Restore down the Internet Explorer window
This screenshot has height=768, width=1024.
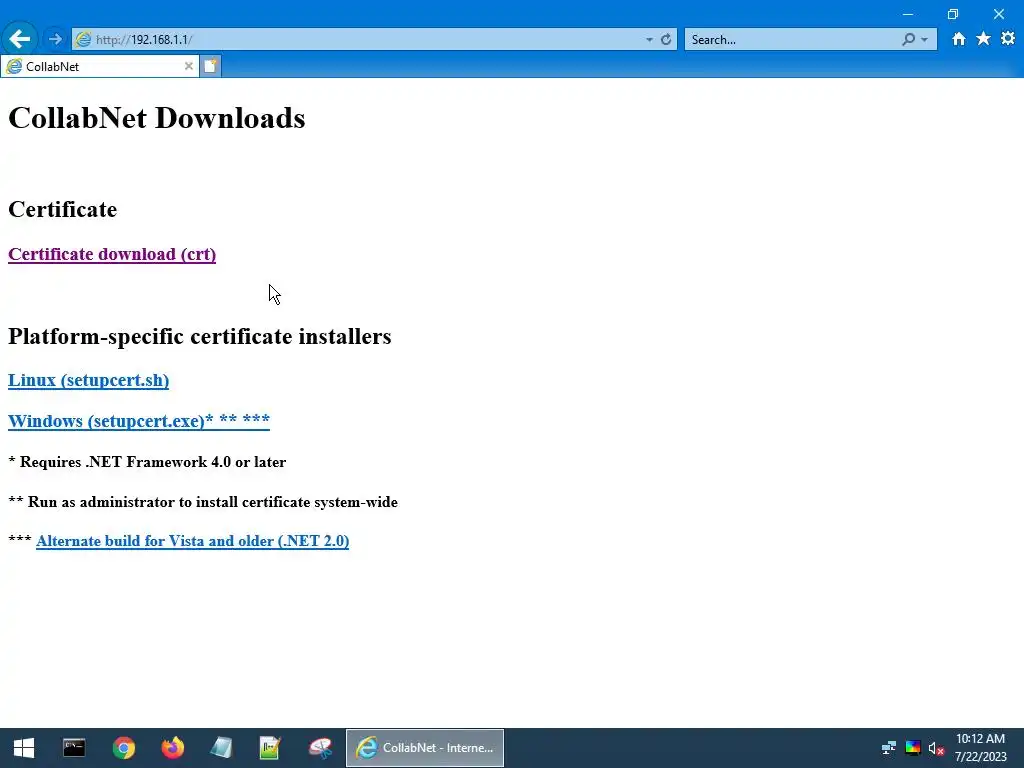[953, 14]
